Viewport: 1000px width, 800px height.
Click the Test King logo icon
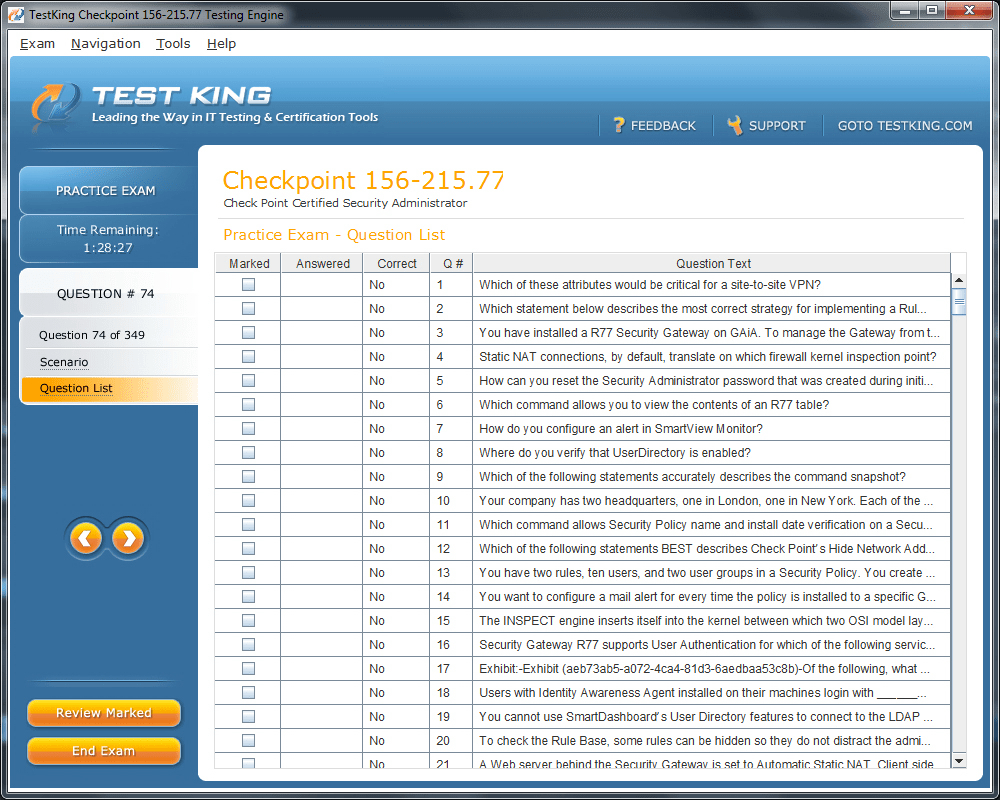(56, 103)
